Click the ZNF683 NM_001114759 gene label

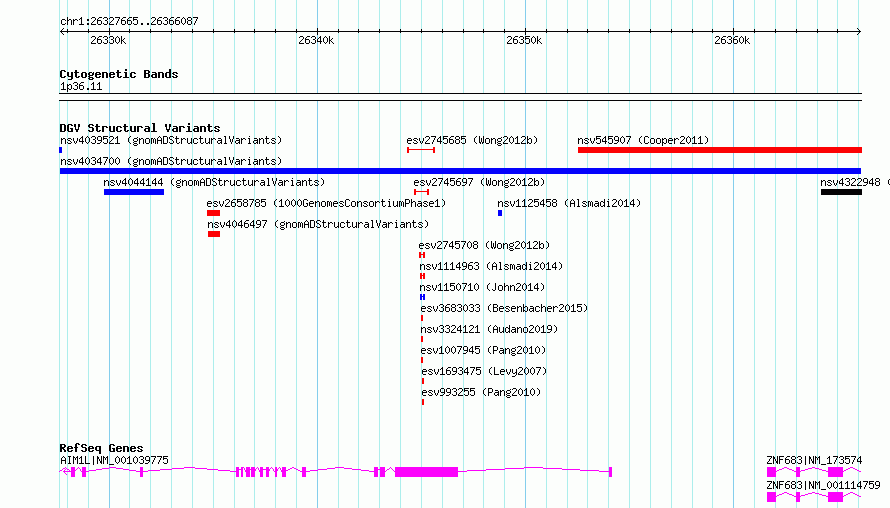(823, 485)
